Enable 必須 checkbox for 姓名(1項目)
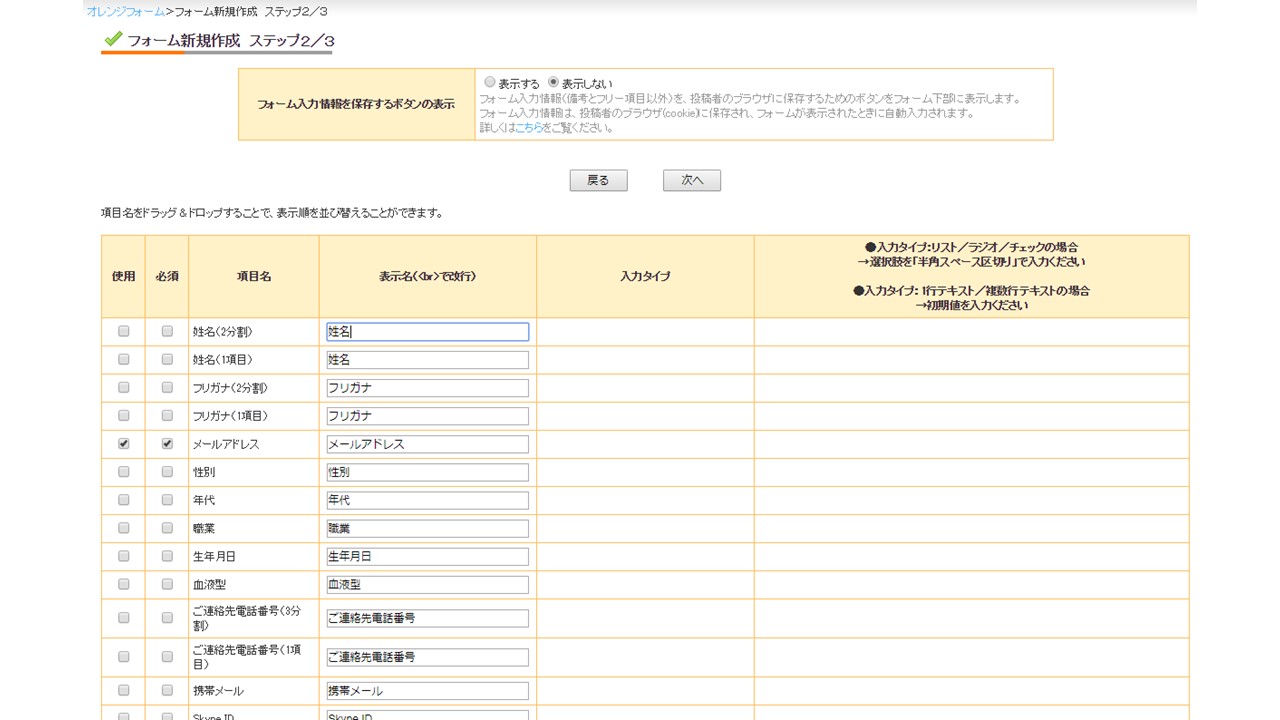This screenshot has width=1280, height=720. pos(167,359)
